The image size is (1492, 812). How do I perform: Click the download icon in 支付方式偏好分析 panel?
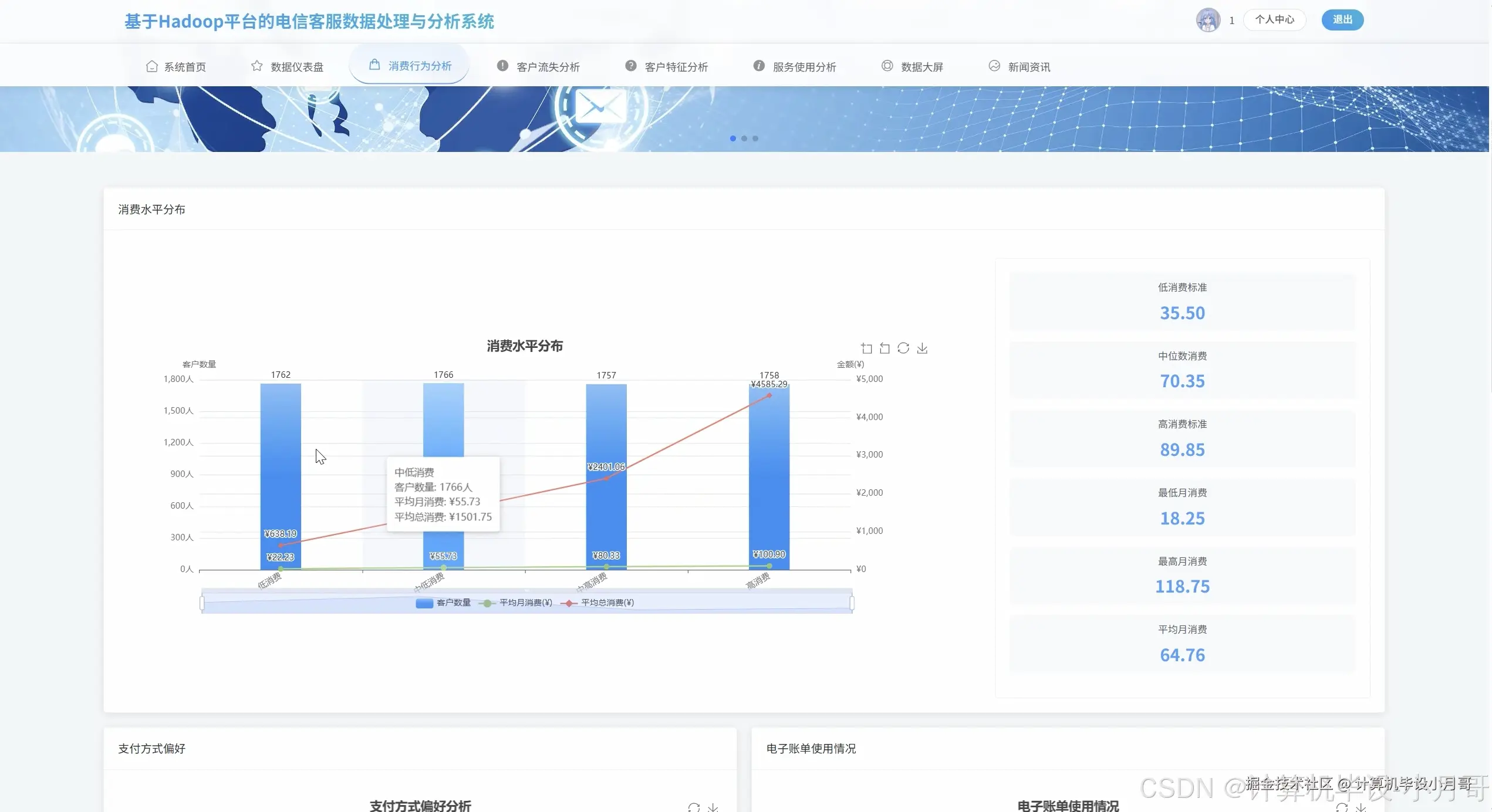coord(714,808)
